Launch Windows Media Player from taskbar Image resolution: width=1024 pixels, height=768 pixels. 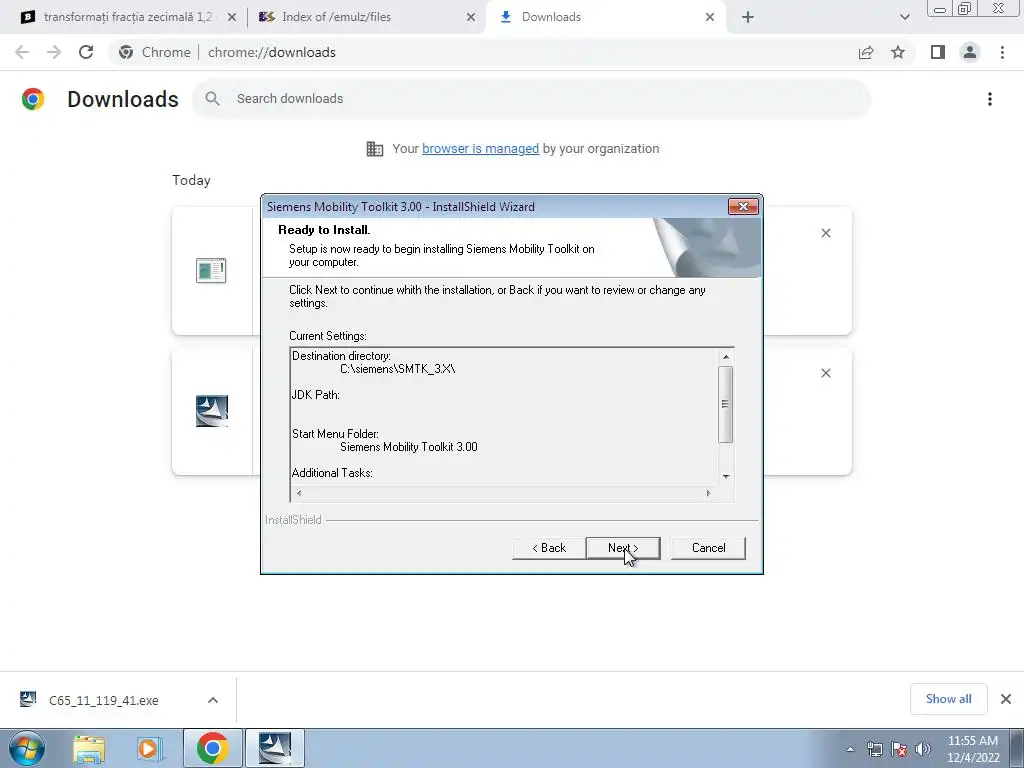point(150,748)
